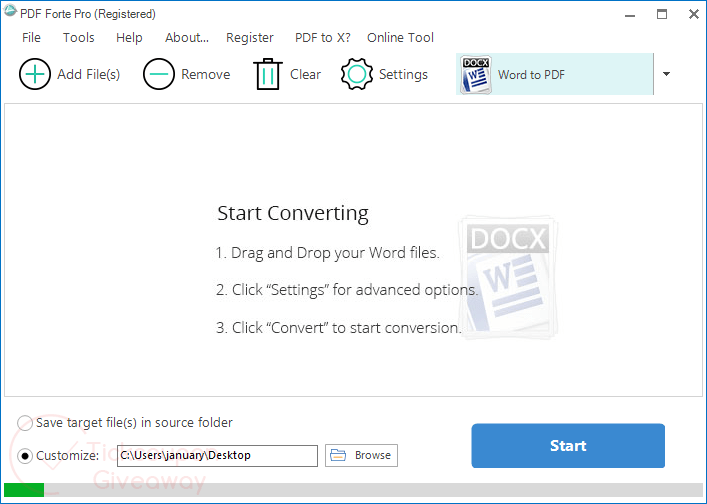This screenshot has height=504, width=707.
Task: Click the Settings for advanced options instruction
Action: click(347, 290)
